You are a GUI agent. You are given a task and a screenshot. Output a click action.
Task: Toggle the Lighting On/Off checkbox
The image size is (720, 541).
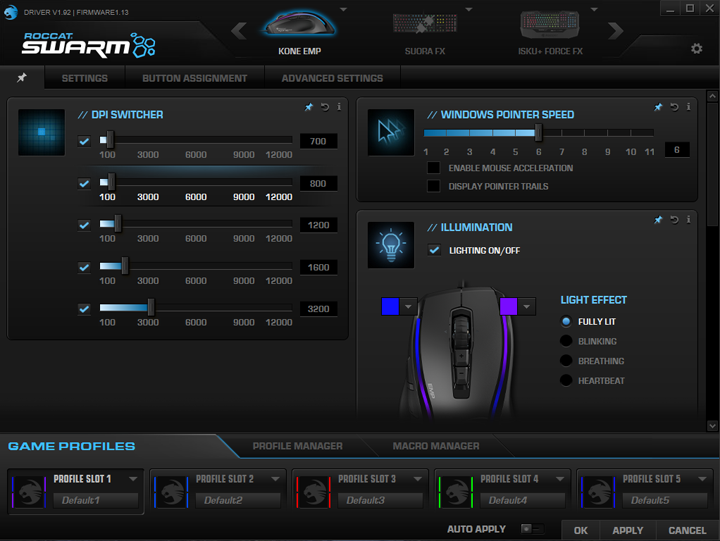[x=434, y=250]
